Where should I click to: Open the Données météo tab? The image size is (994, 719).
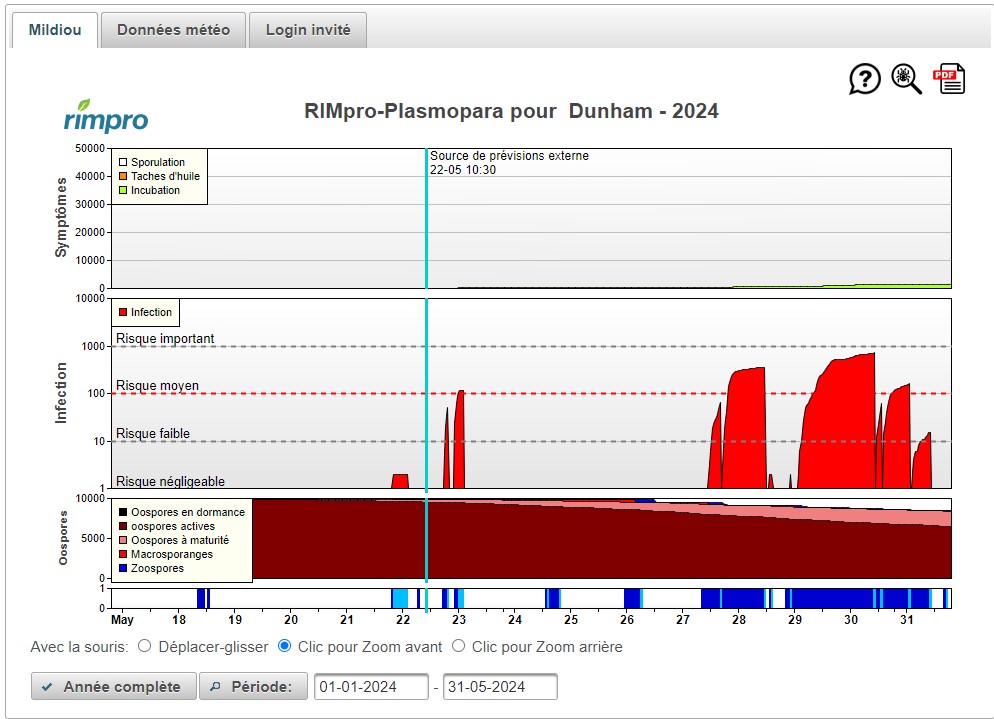pyautogui.click(x=173, y=30)
